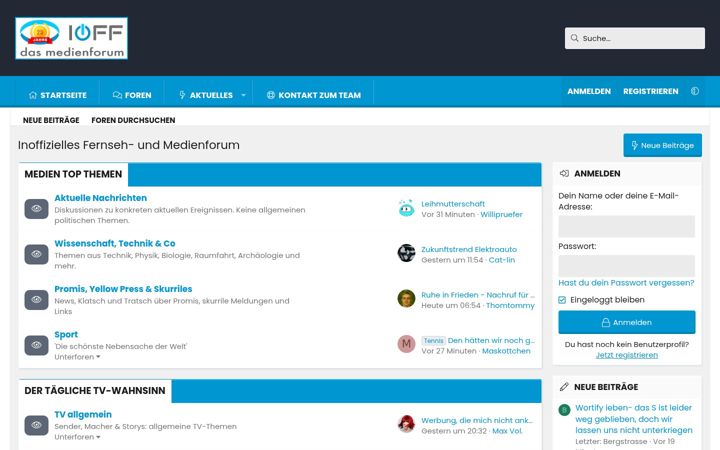
Task: Open Cat-lin's user profile link
Action: point(501,260)
